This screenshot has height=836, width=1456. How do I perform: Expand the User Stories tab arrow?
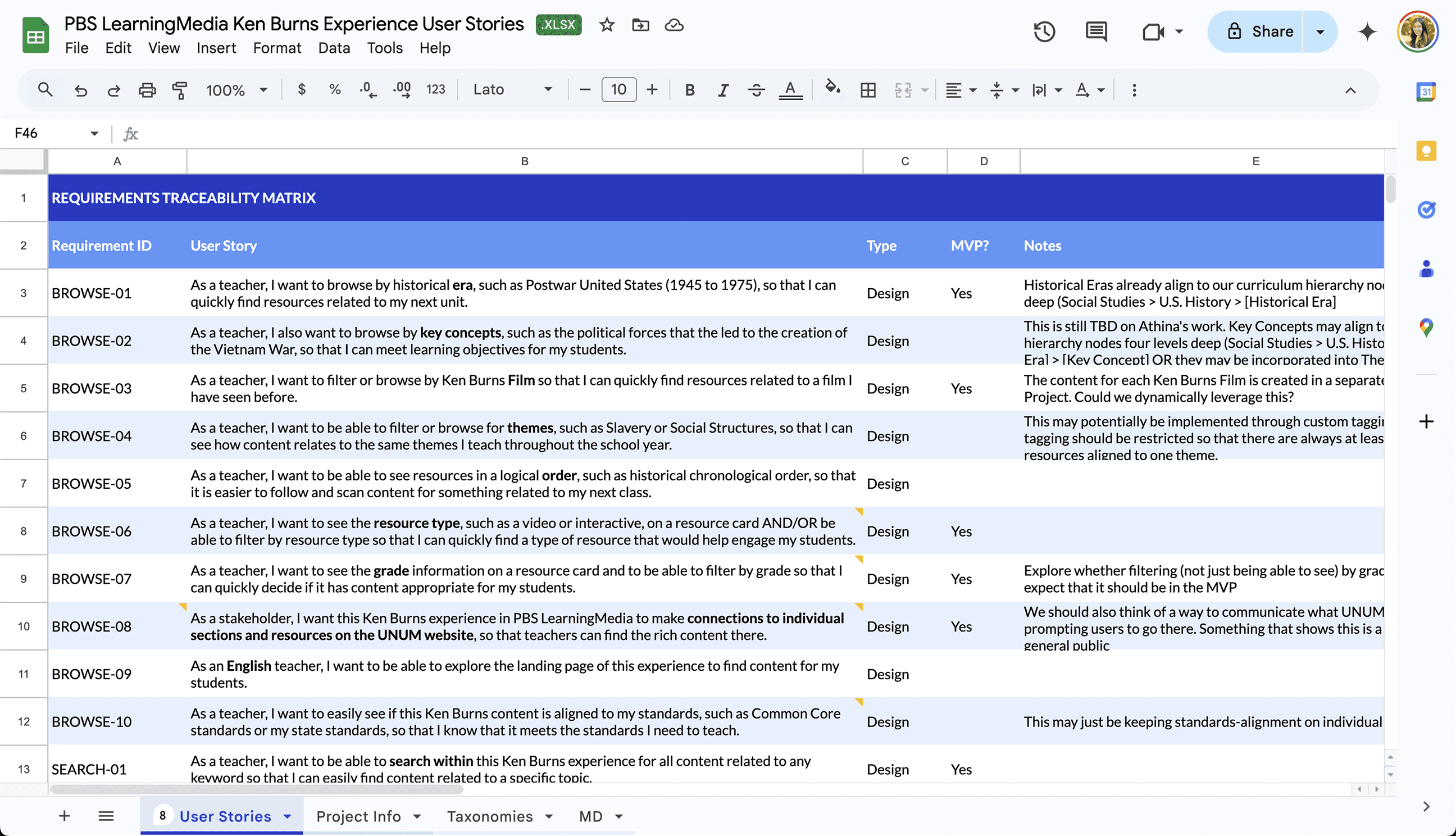tap(288, 816)
